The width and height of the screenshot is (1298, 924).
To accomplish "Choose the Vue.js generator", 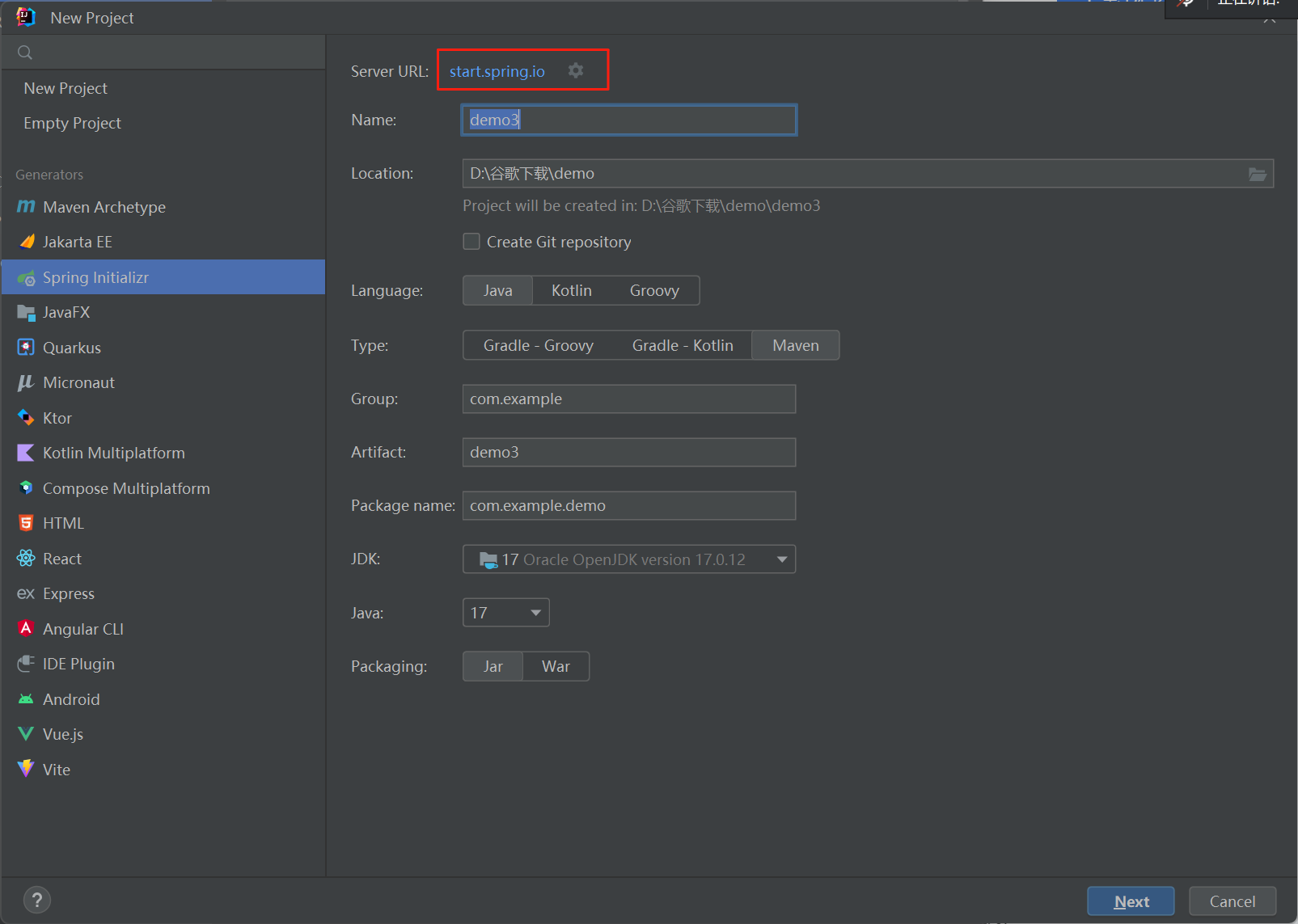I will (x=62, y=734).
